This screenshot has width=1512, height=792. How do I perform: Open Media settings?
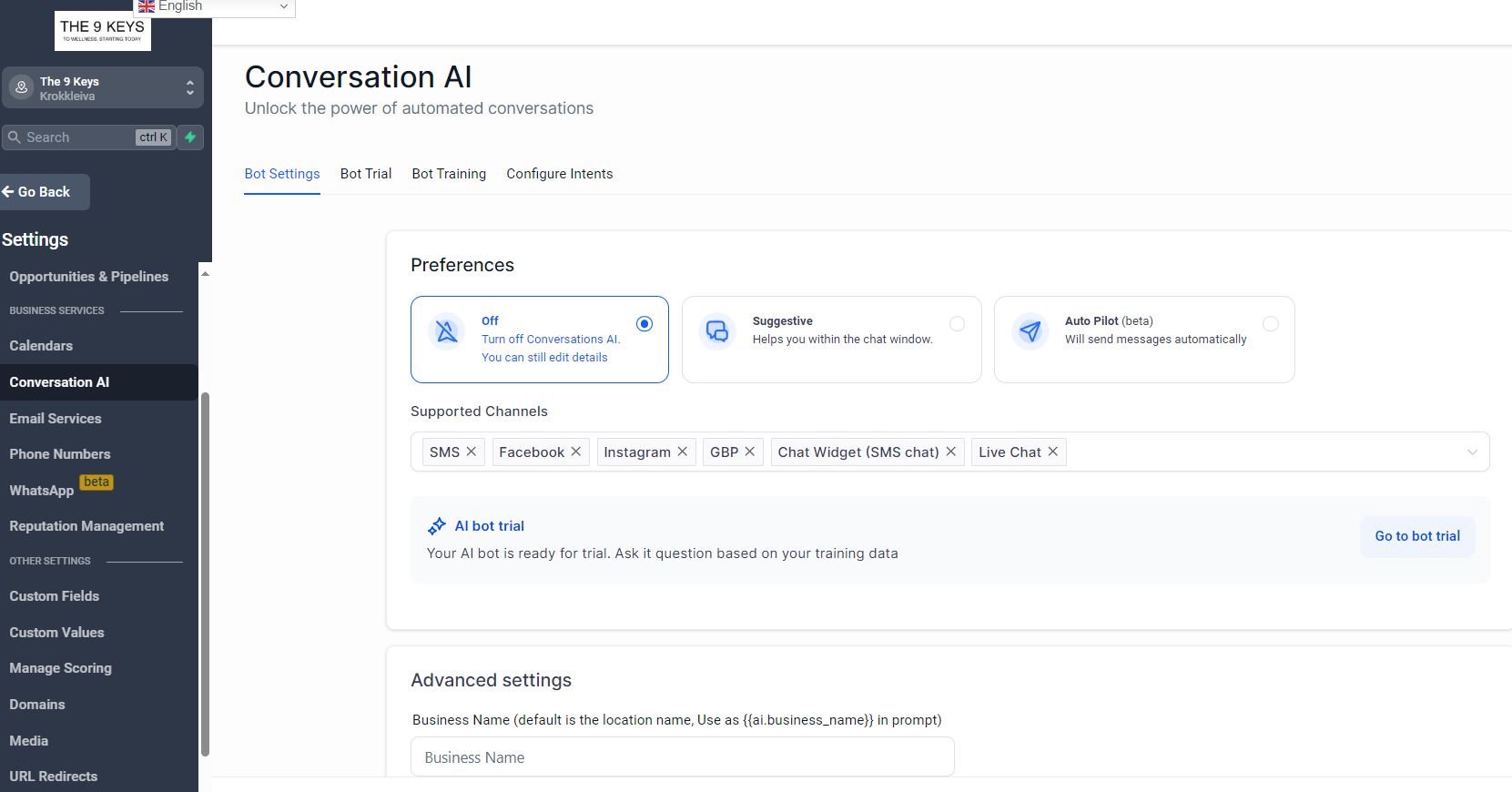(29, 741)
